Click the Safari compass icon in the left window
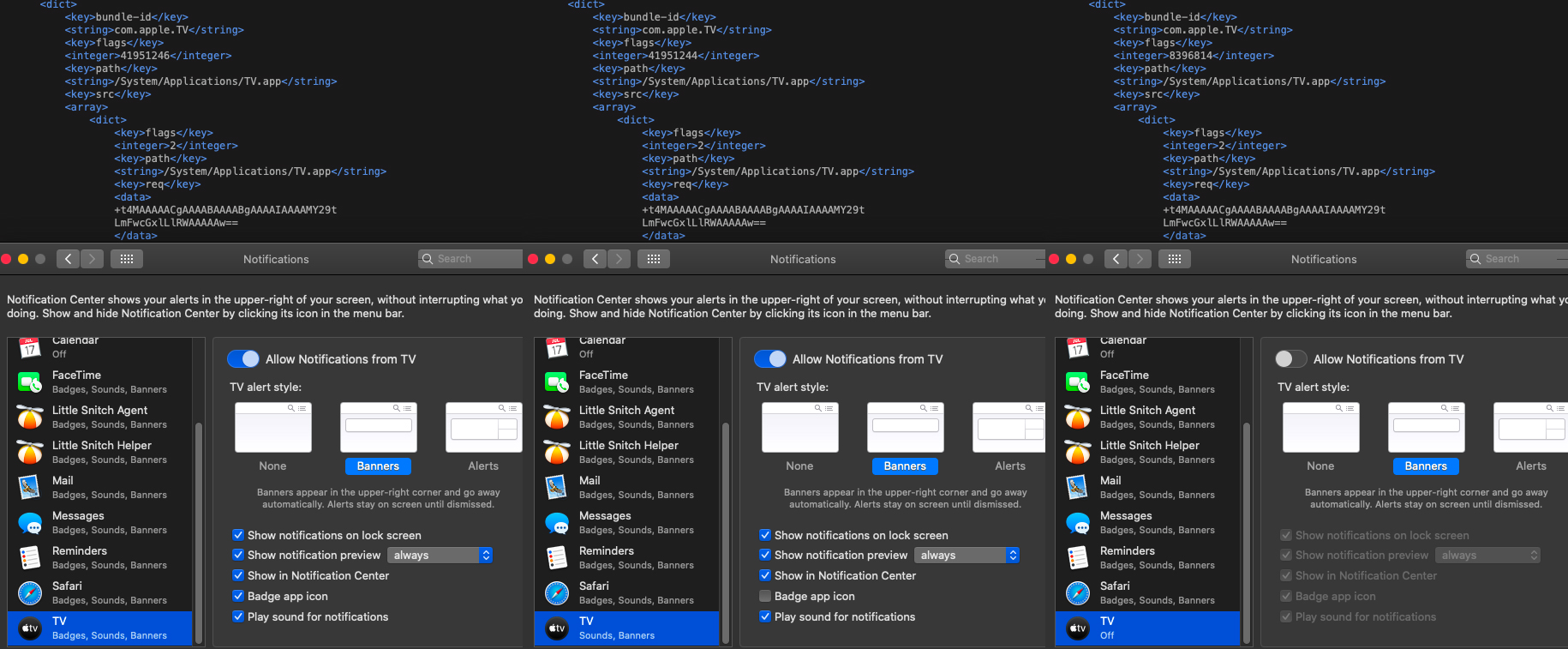 [x=30, y=593]
